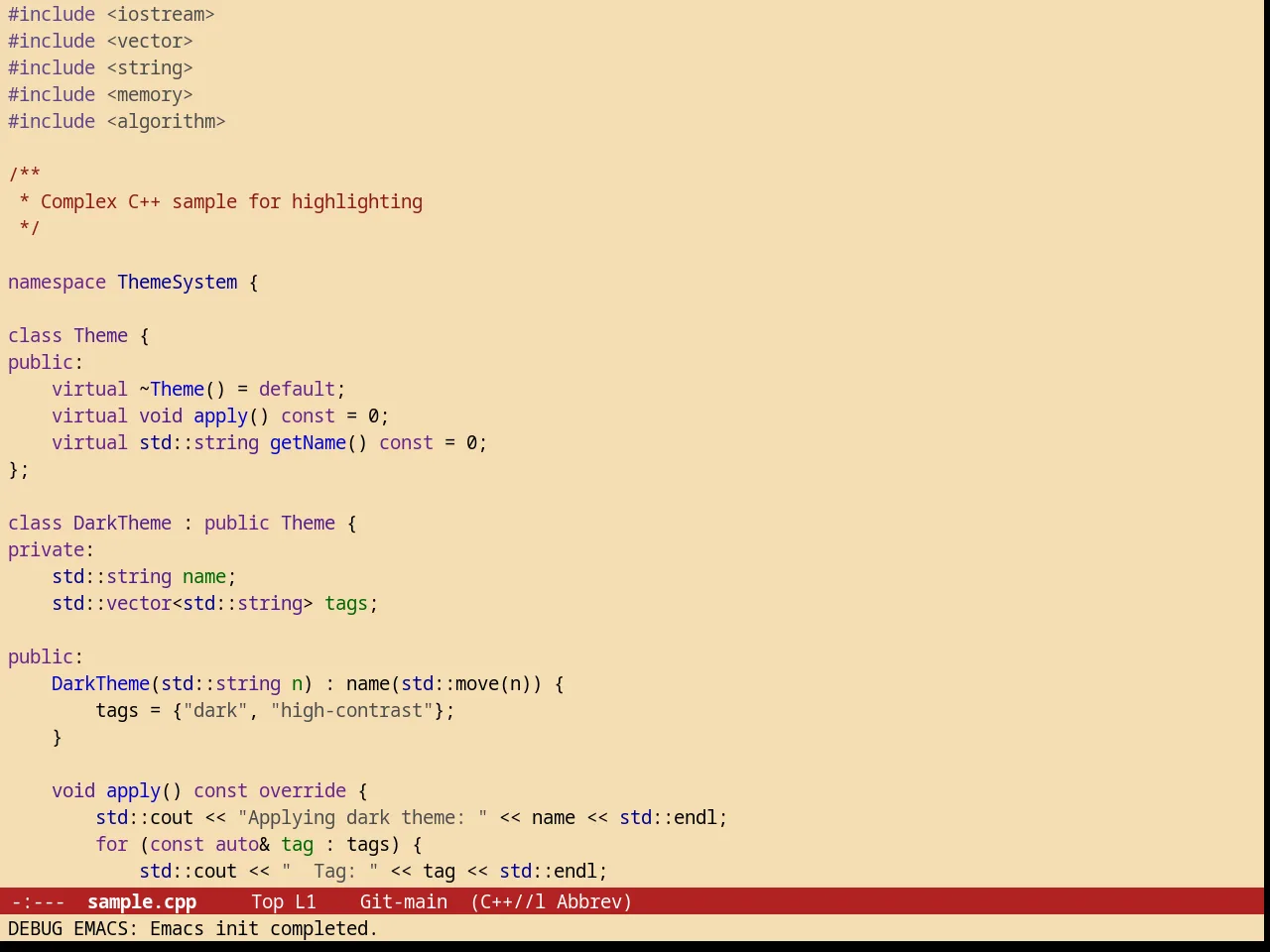Click the "ThemeSystem" namespace name
The width and height of the screenshot is (1270, 952).
tap(178, 282)
